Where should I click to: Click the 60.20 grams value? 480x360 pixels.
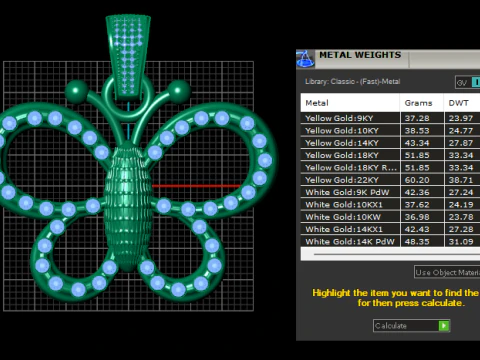pyautogui.click(x=417, y=180)
